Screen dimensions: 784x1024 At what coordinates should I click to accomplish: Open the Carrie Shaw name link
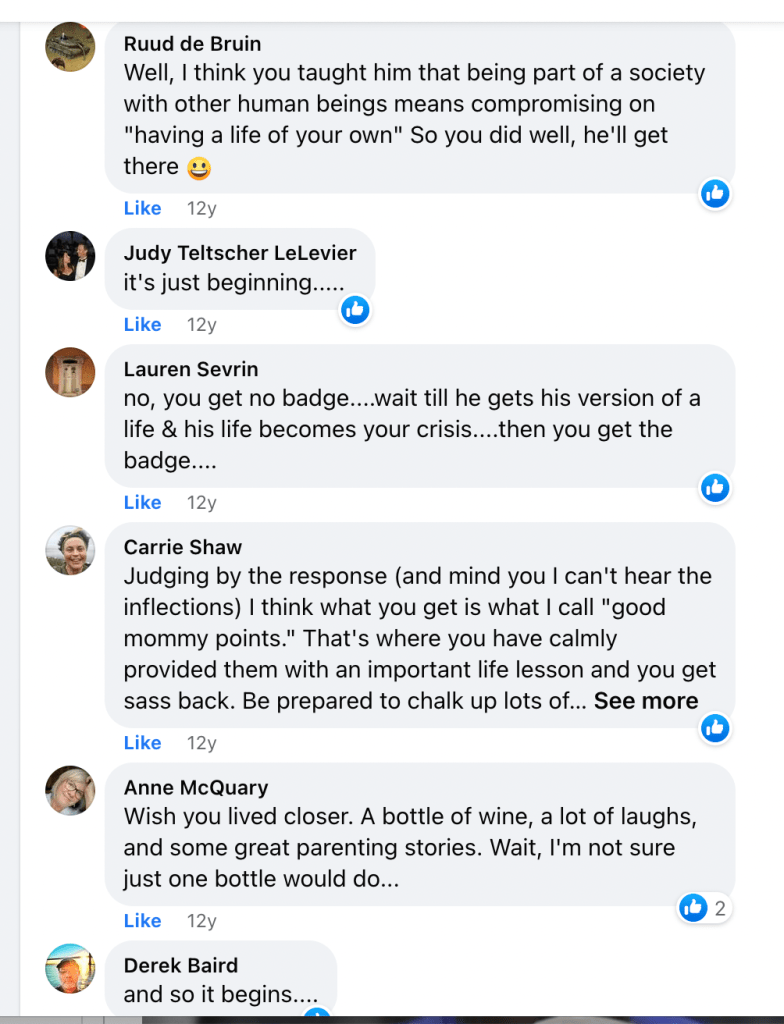183,547
